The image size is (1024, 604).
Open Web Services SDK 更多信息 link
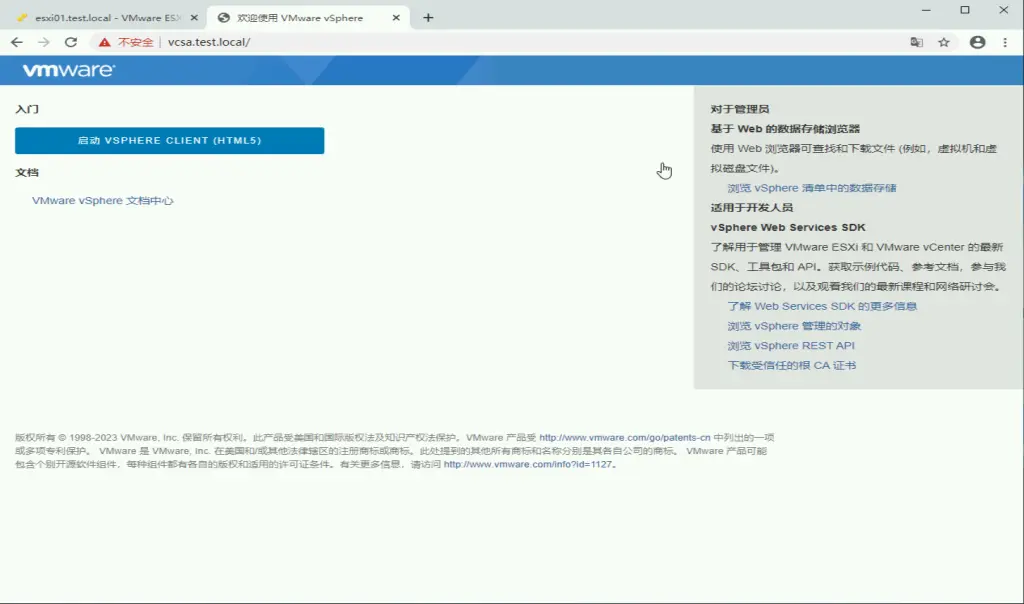click(822, 306)
